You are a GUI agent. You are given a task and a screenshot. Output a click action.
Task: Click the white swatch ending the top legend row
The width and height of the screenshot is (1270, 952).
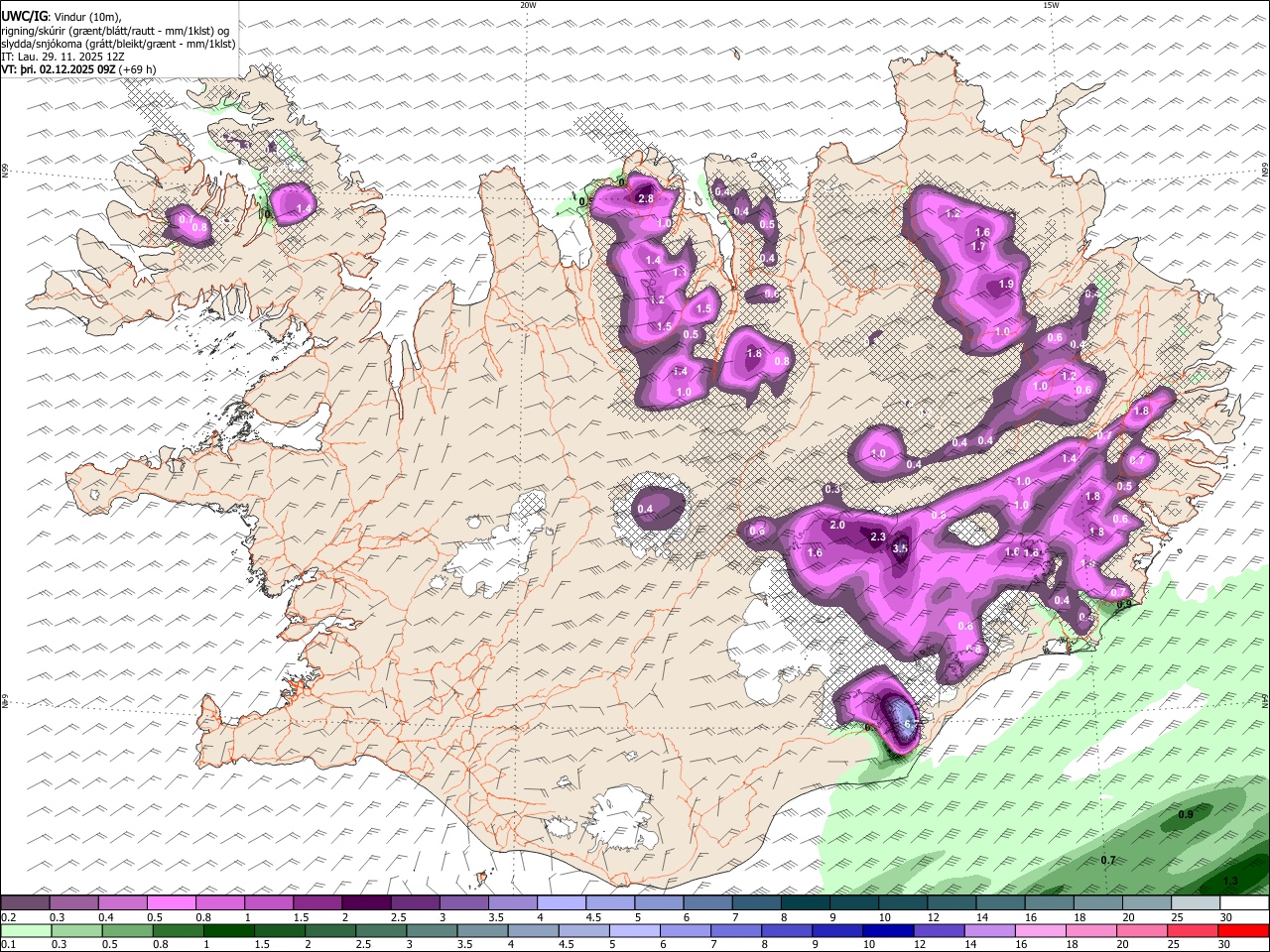(1244, 902)
